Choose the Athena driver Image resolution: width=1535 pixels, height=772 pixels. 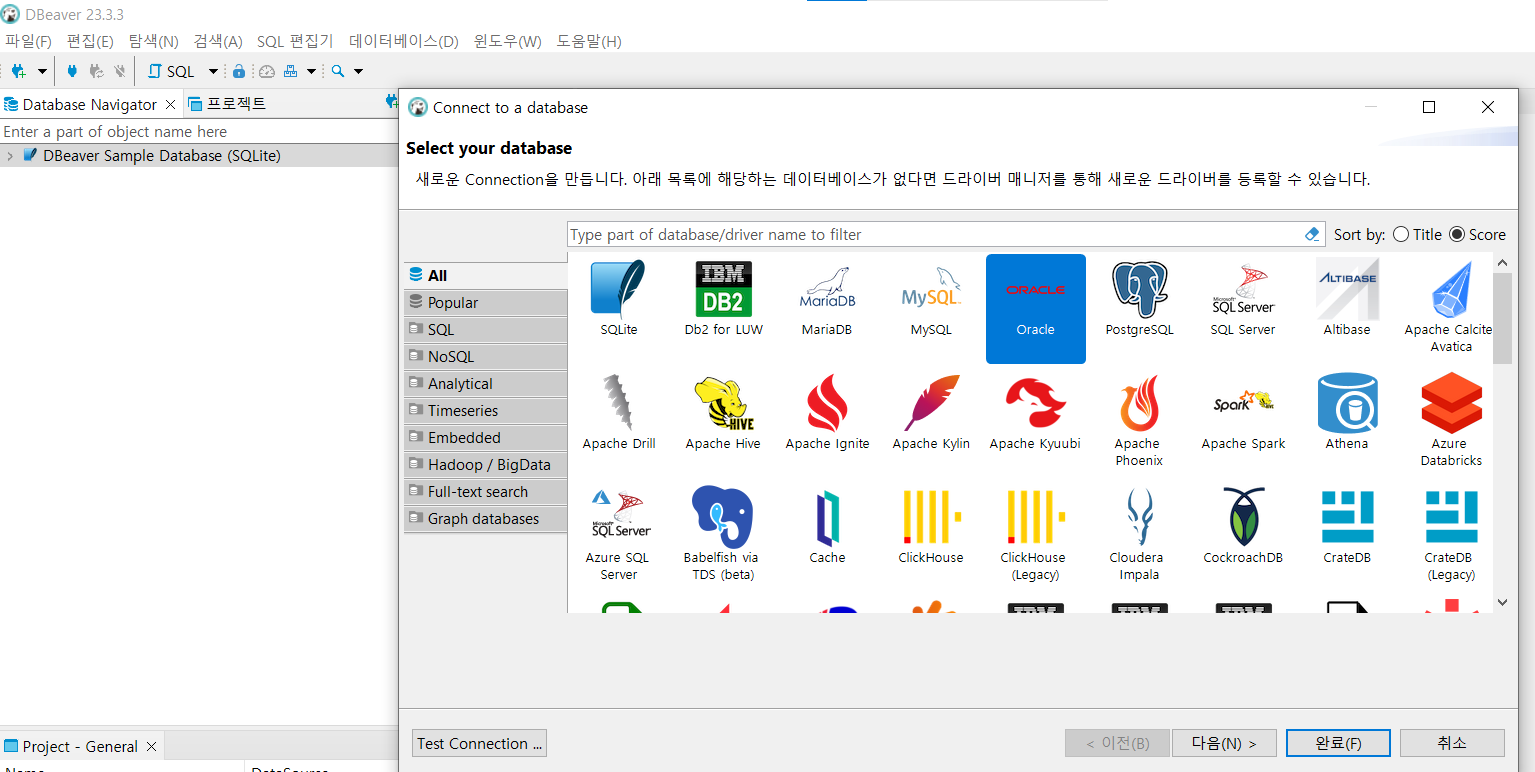click(1347, 413)
